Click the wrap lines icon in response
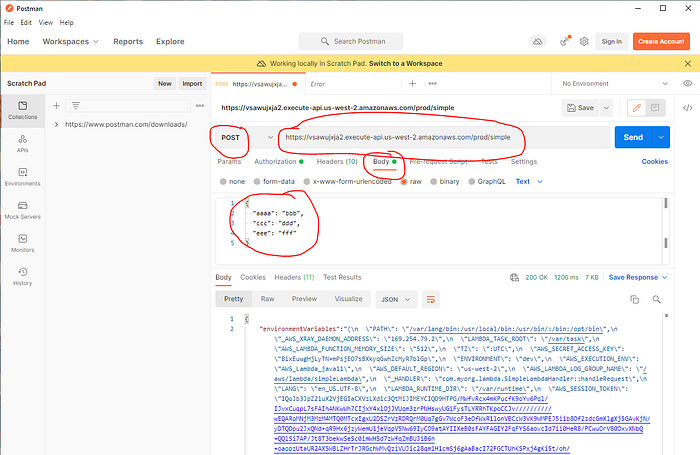700x455 pixels. (x=430, y=299)
